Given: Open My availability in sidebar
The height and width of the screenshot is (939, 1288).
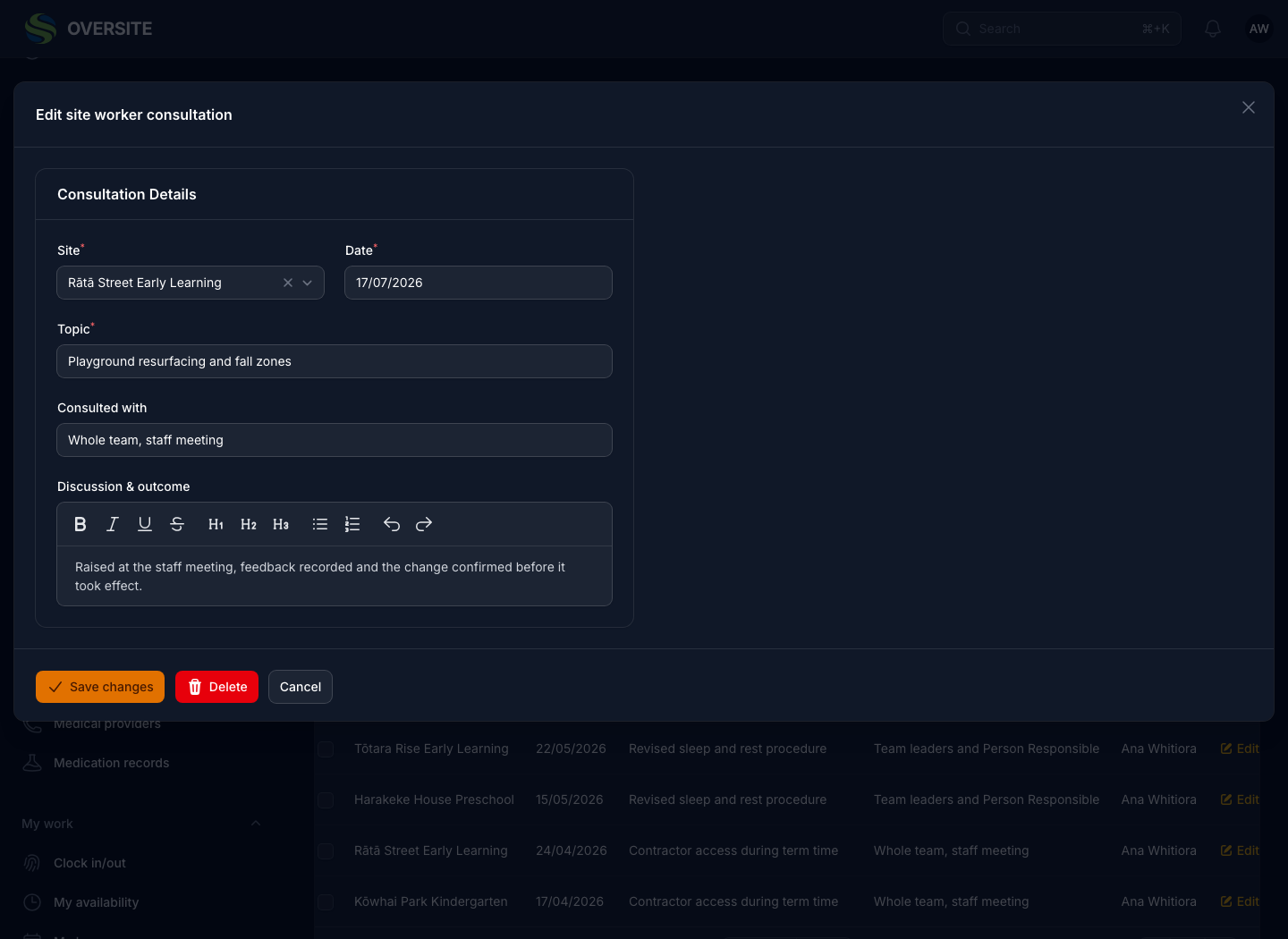Looking at the screenshot, I should pyautogui.click(x=96, y=902).
